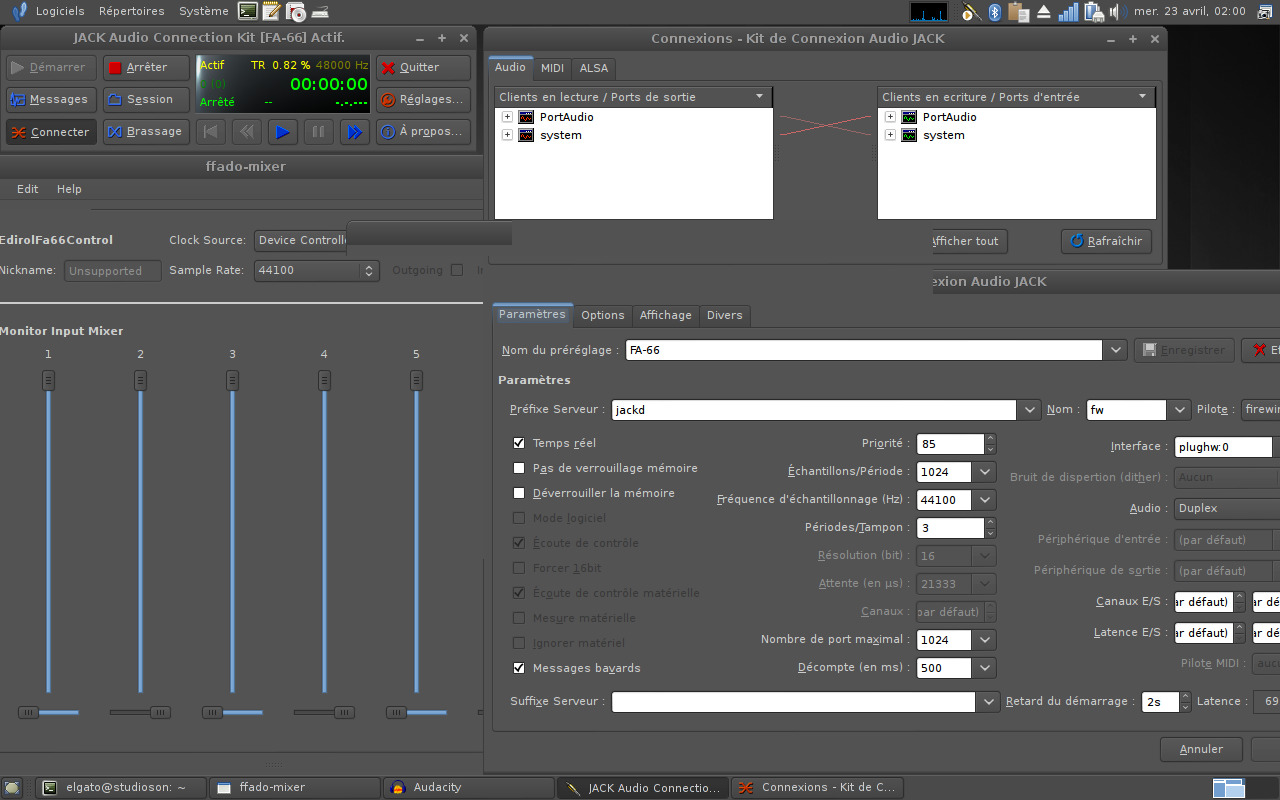Toggle the Connecter connections button
The height and width of the screenshot is (800, 1280).
[x=51, y=131]
